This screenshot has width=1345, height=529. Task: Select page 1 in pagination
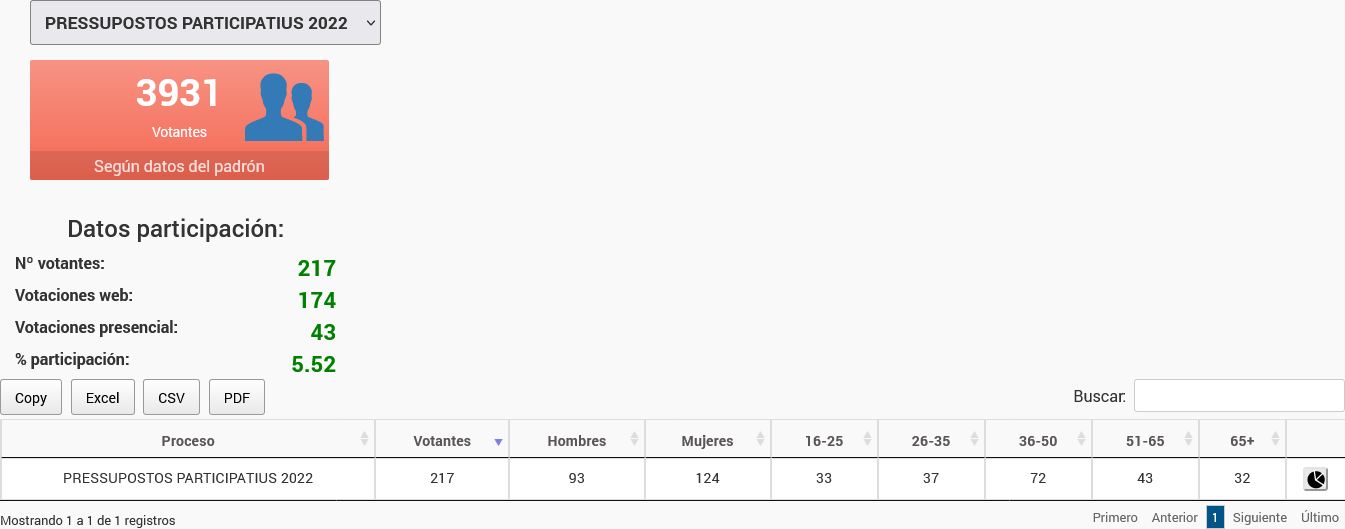pyautogui.click(x=1215, y=518)
